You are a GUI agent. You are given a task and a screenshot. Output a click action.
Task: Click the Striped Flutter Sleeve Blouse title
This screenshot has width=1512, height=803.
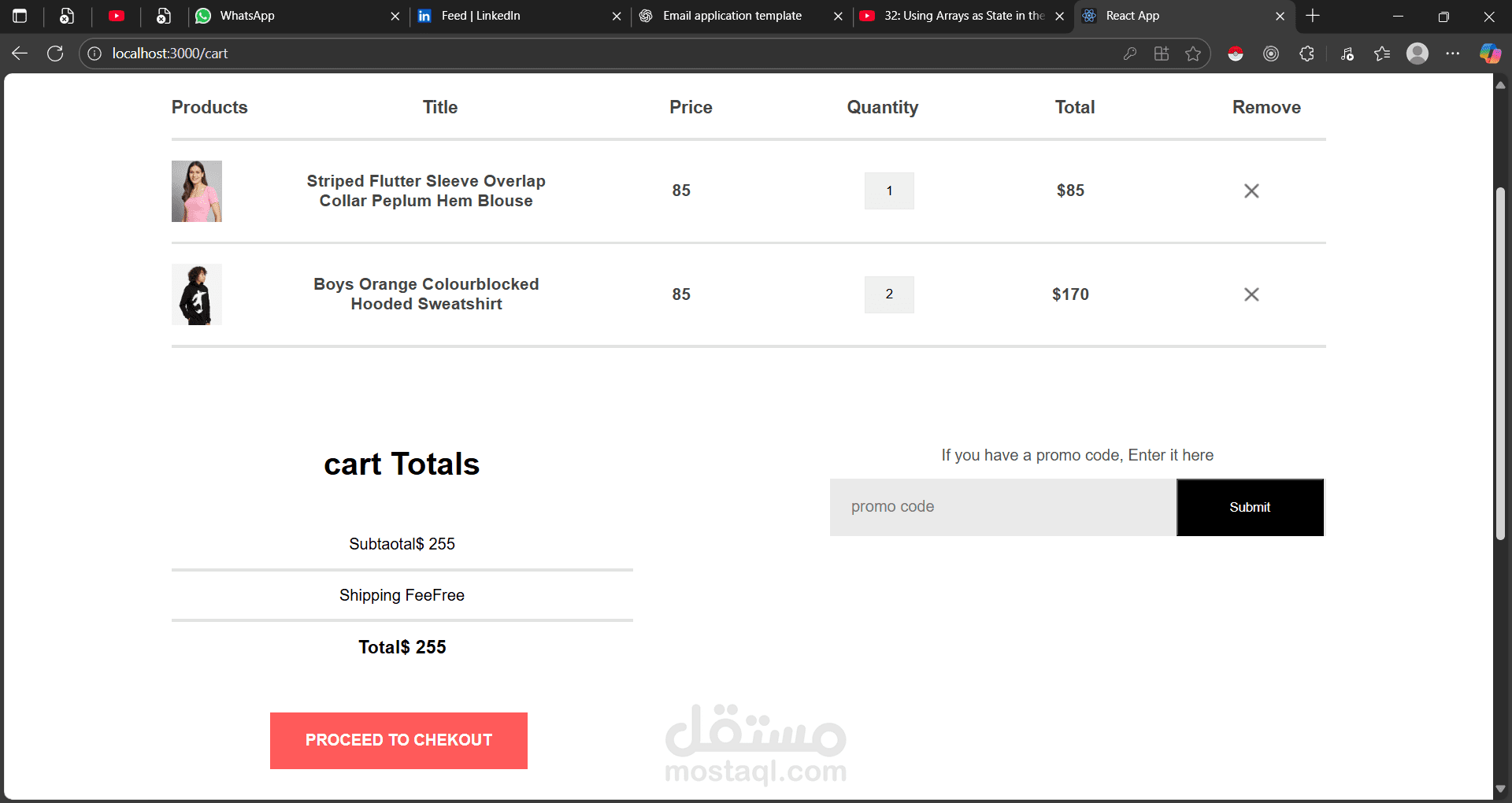pos(426,191)
